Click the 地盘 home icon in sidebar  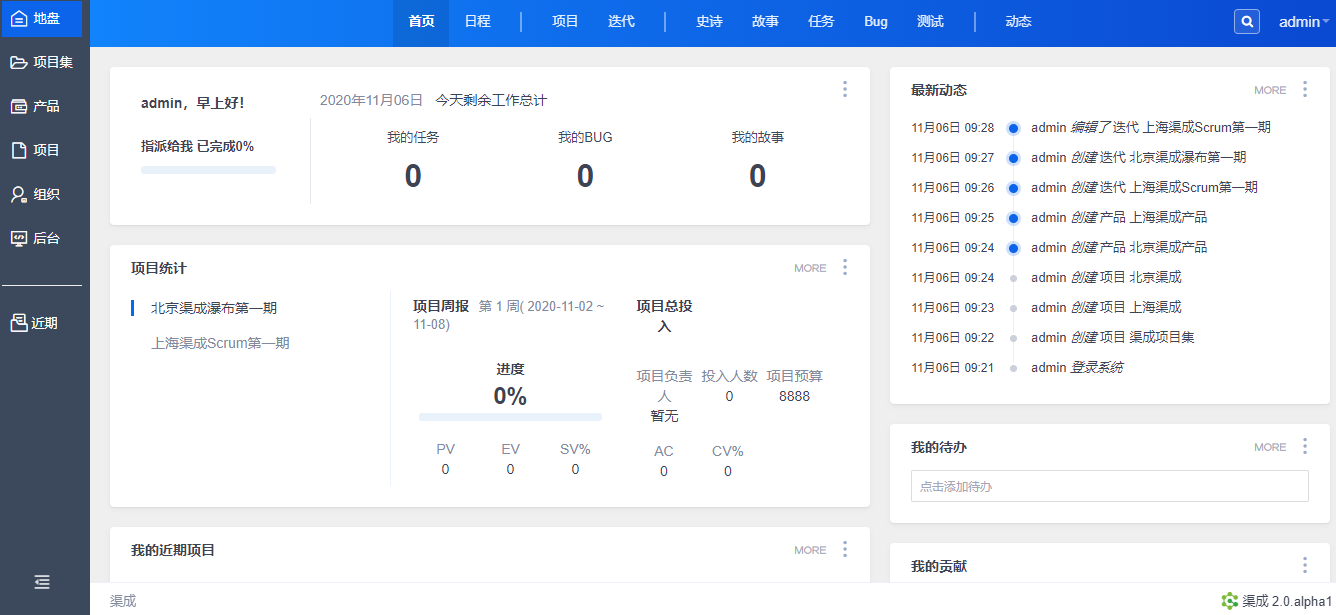point(19,18)
